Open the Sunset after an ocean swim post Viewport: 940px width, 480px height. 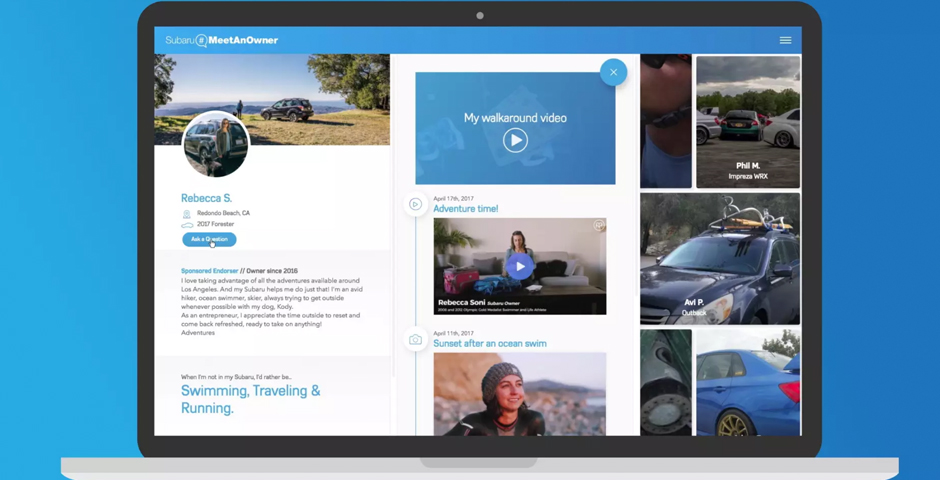click(x=490, y=343)
